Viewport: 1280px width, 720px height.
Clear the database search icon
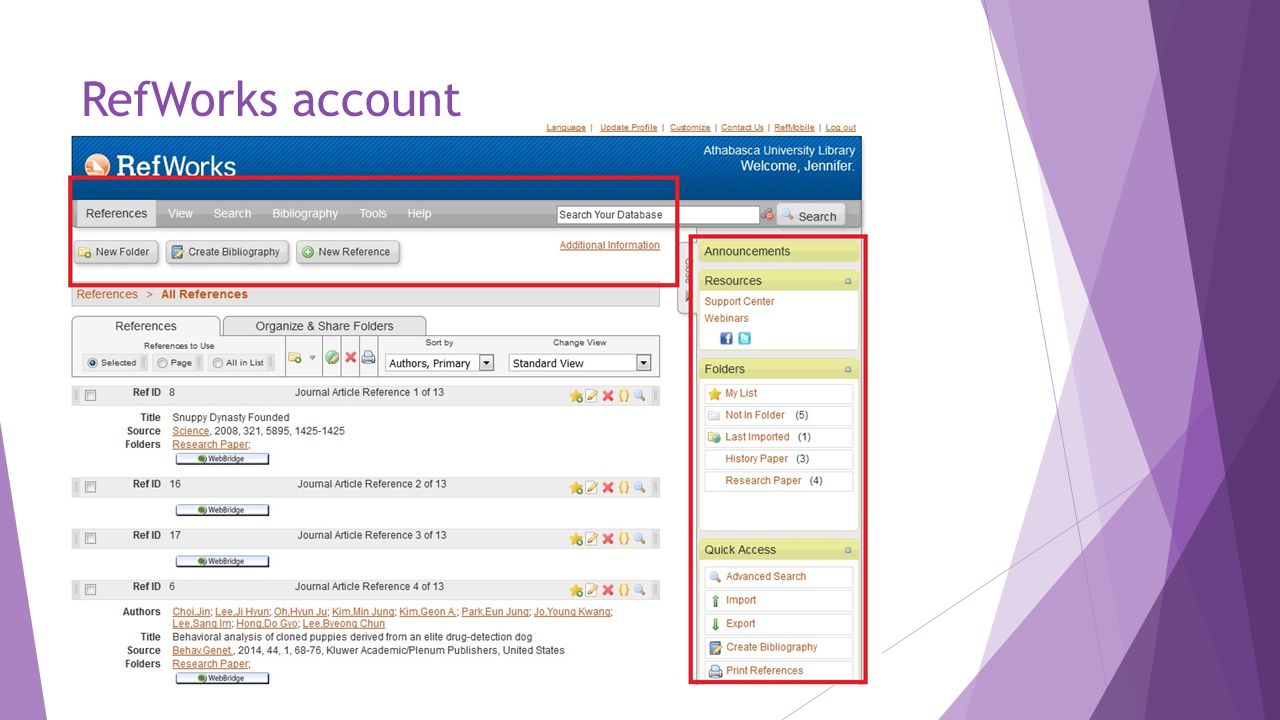[x=767, y=215]
